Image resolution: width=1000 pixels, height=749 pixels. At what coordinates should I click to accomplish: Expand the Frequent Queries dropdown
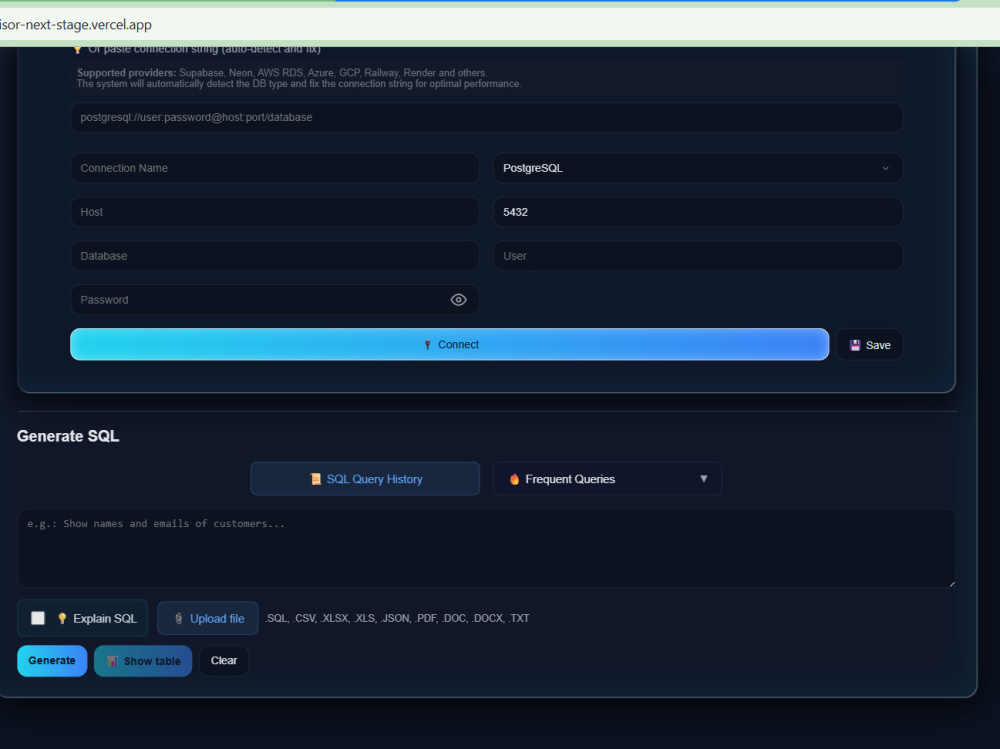point(607,479)
